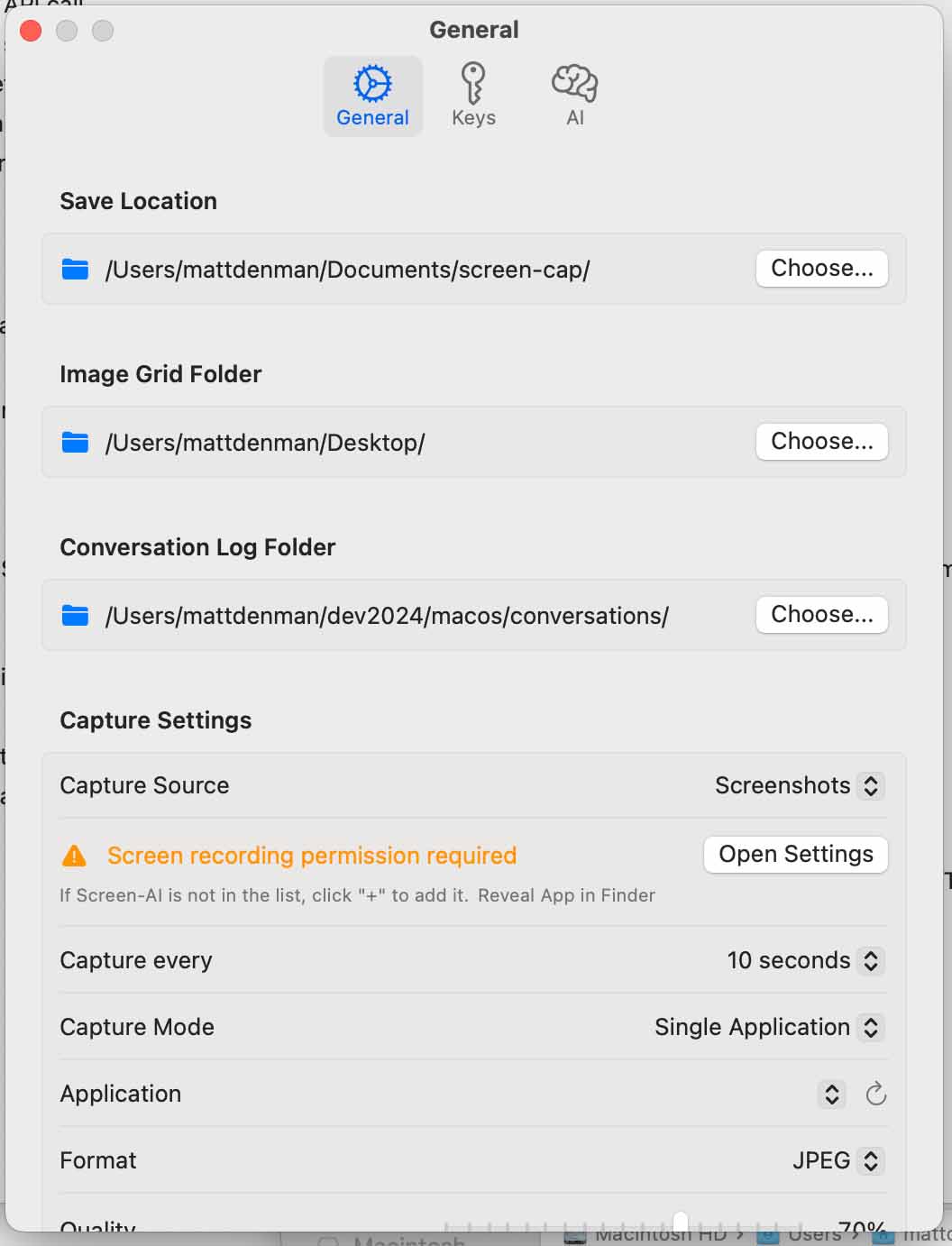This screenshot has width=952, height=1246.
Task: Change the Capture every interval stepper
Action: coord(869,961)
